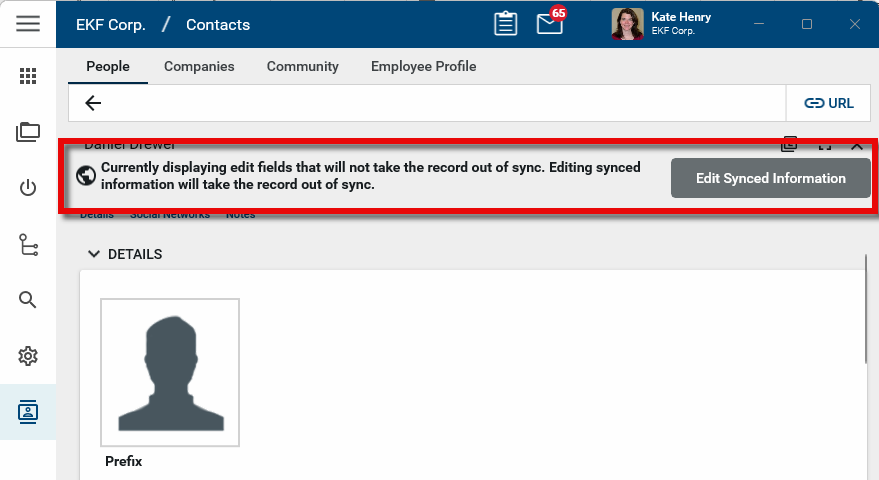Open the workflow branch icon in sidebar
Image resolution: width=879 pixels, height=480 pixels.
point(28,244)
